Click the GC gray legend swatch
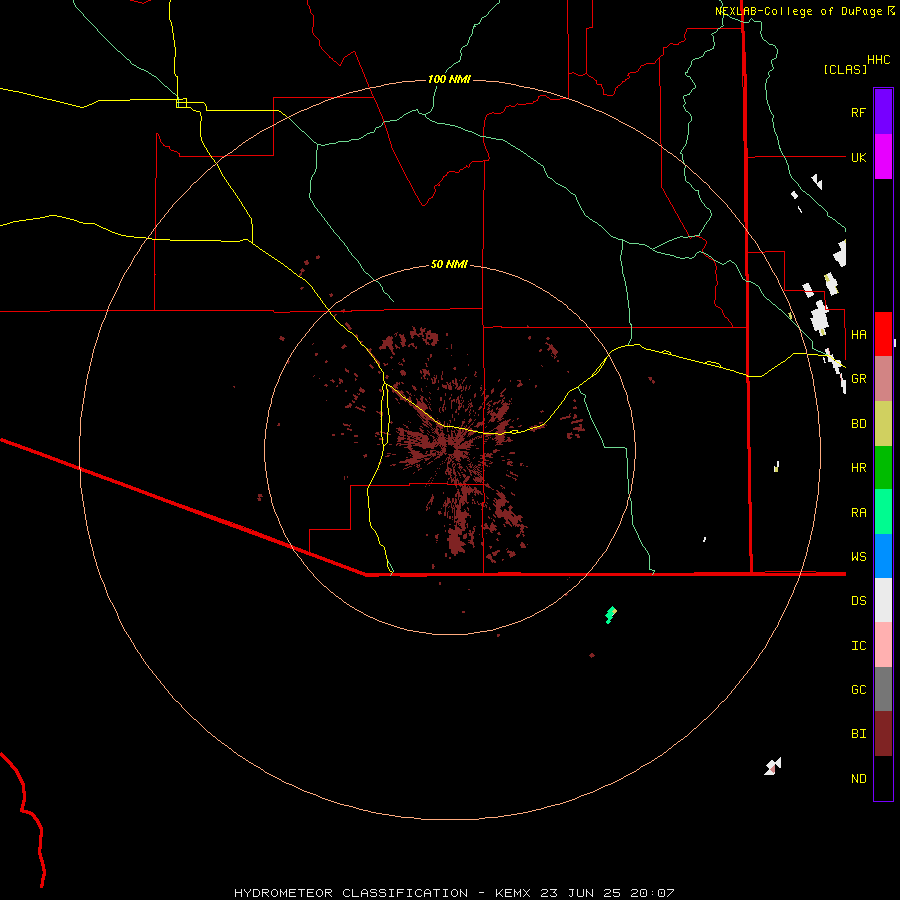Screen dimensions: 900x900 coord(883,689)
